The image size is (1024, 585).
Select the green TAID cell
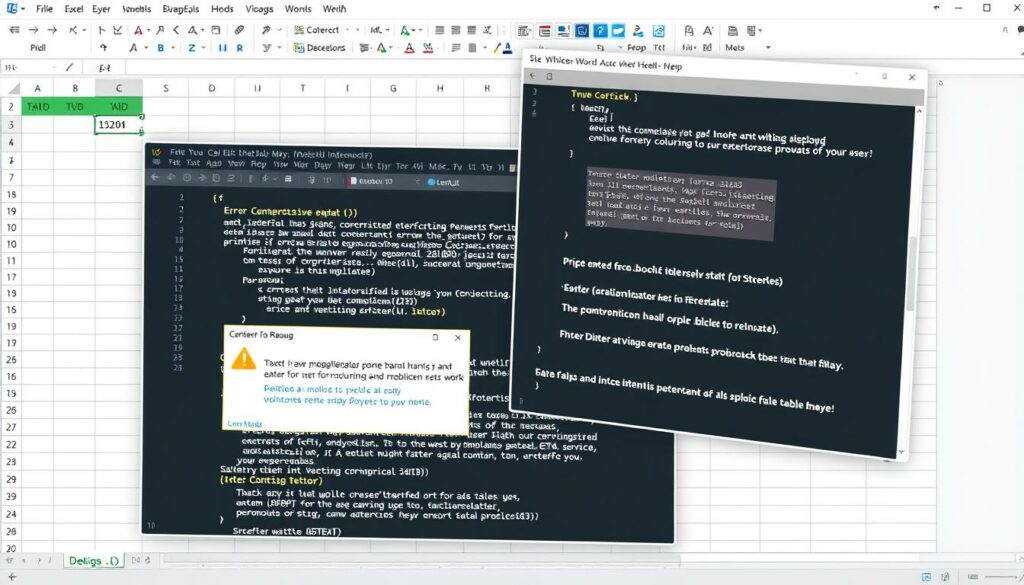38,106
